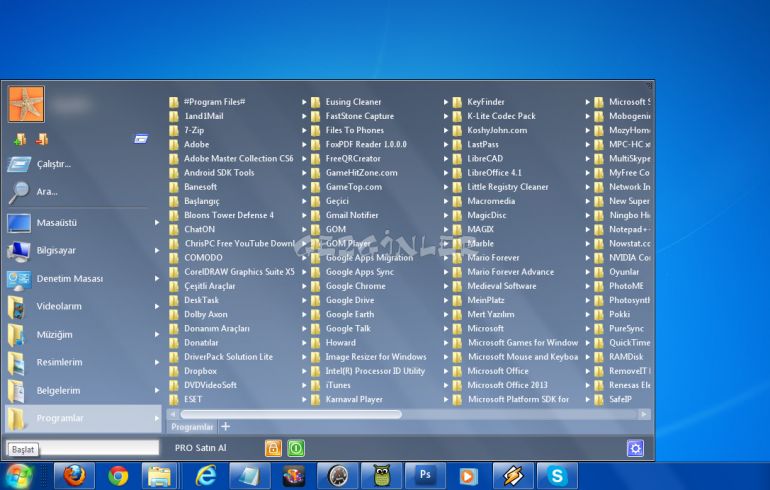
Task: Switch to Photoshop in the taskbar
Action: [x=425, y=476]
